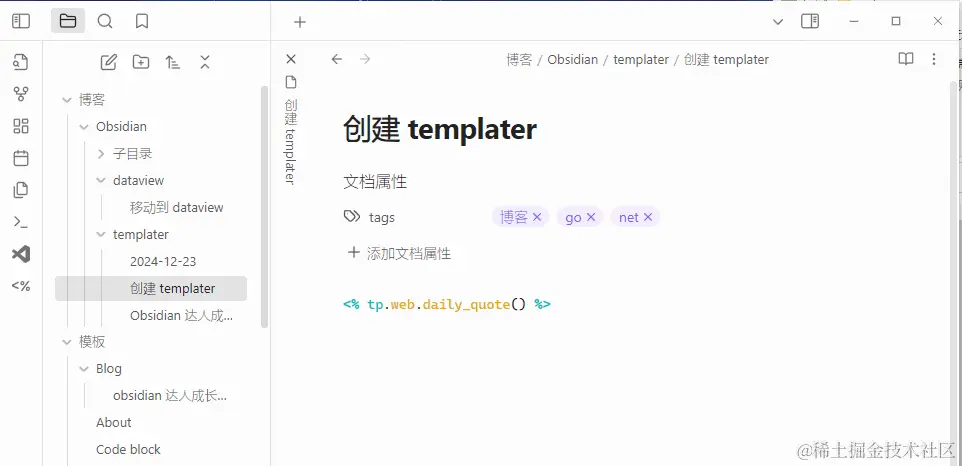Open the file explorer folder tab
This screenshot has height=466, width=962.
coord(67,21)
